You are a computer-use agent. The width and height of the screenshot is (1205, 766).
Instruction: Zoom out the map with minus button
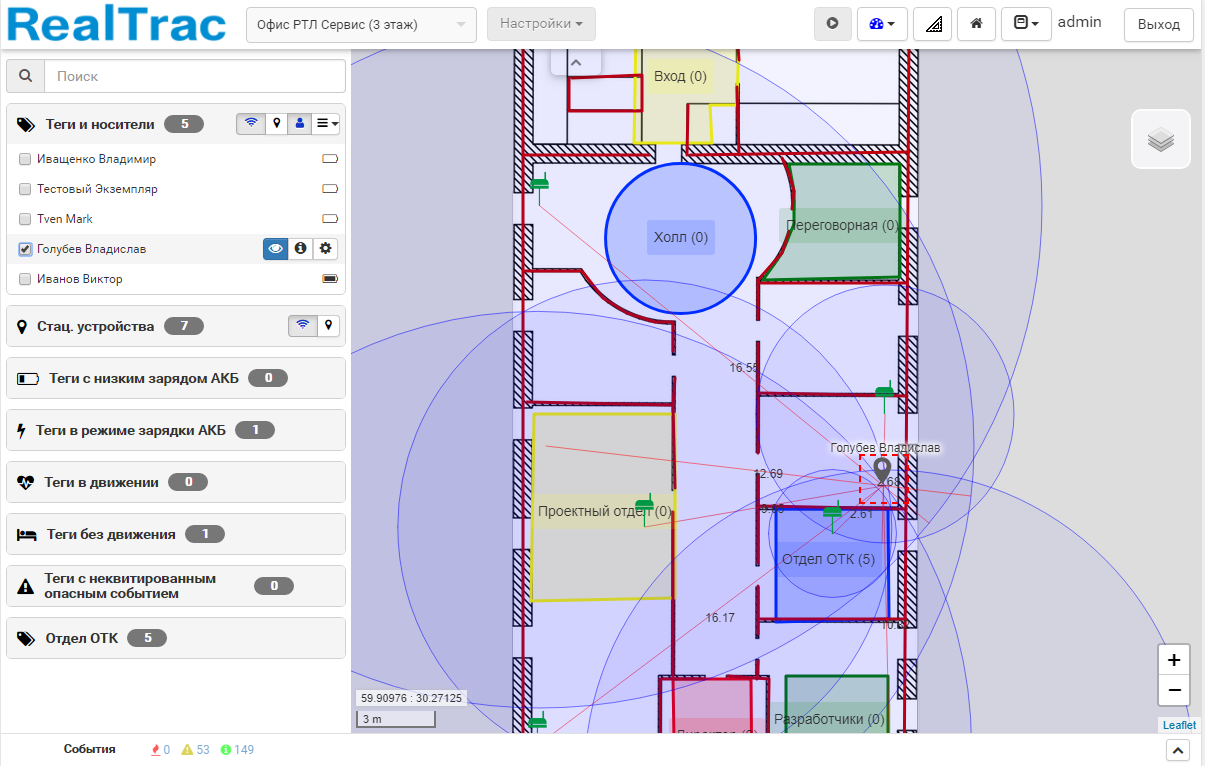pos(1173,690)
